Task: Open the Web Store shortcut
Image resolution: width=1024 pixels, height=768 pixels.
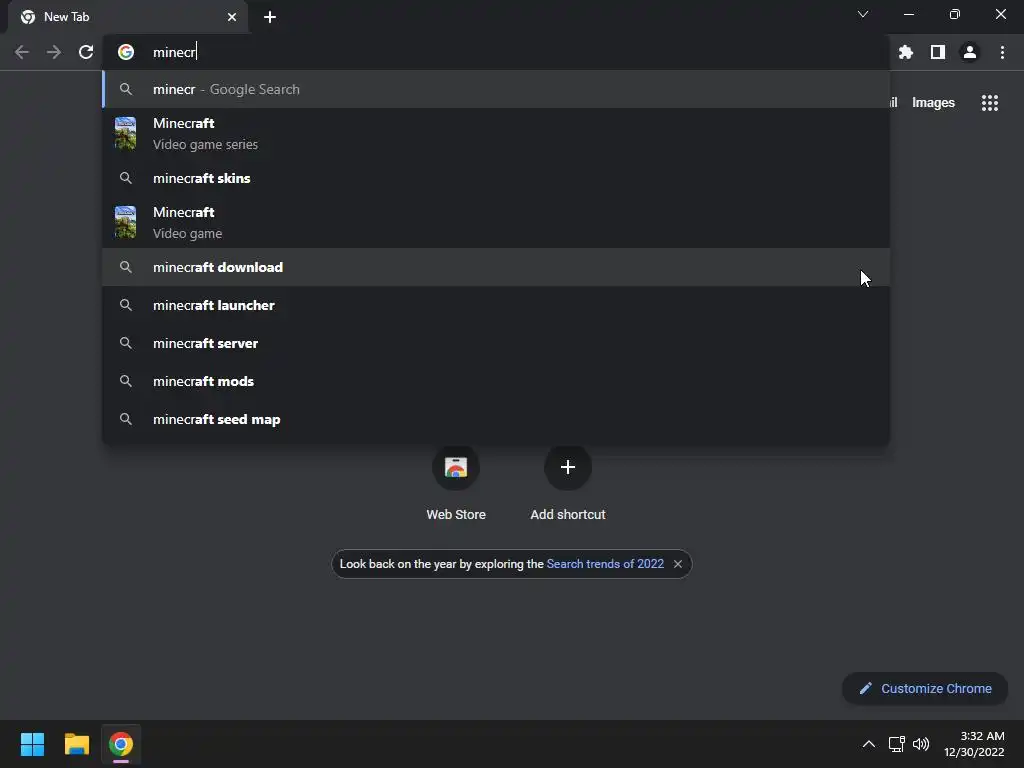Action: (456, 484)
